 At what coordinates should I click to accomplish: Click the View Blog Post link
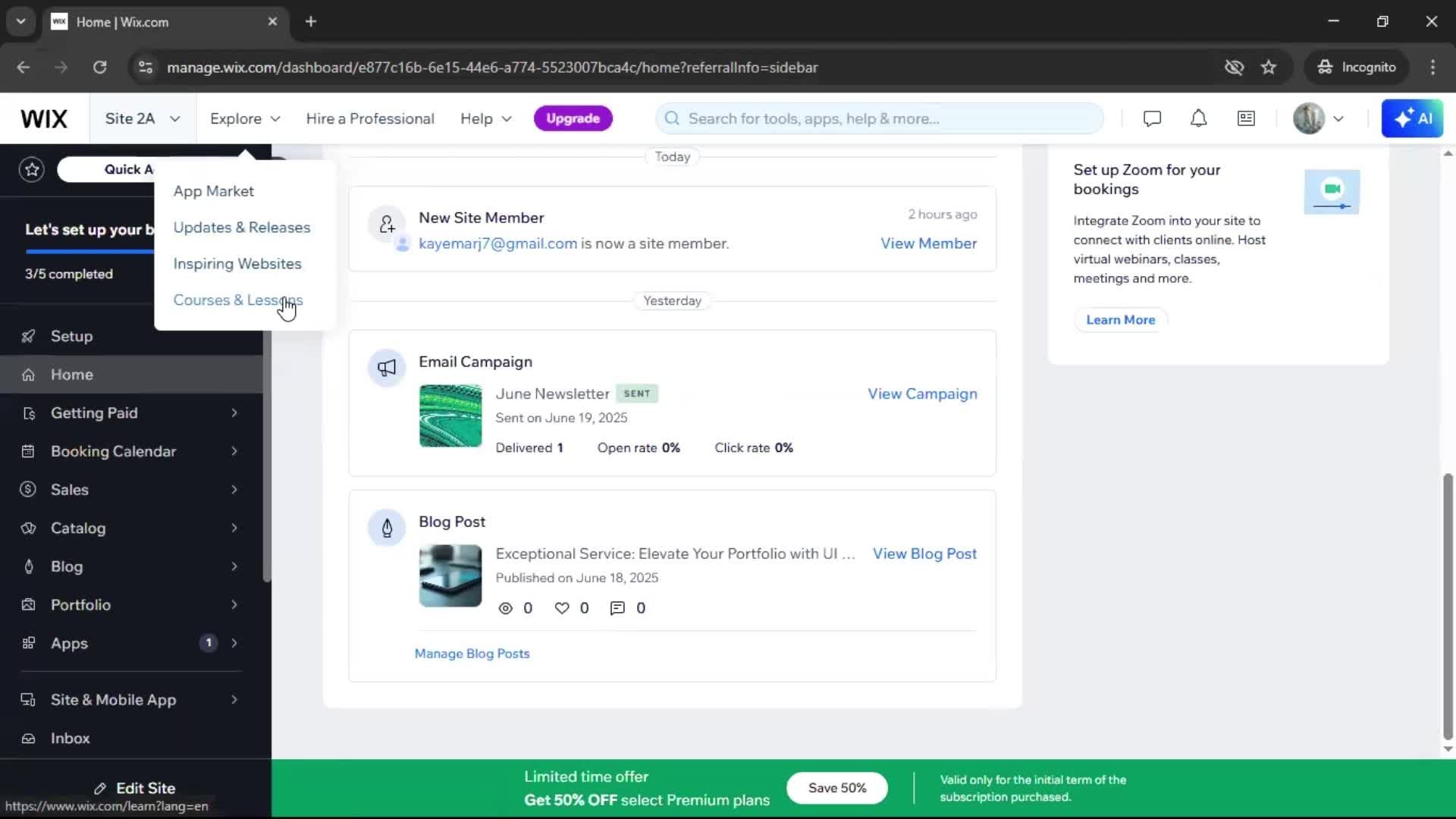click(x=924, y=554)
